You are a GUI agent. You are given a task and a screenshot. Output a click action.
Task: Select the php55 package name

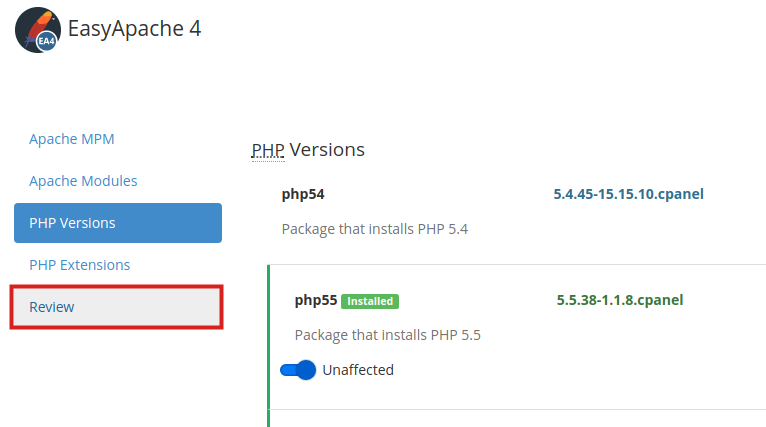[316, 300]
